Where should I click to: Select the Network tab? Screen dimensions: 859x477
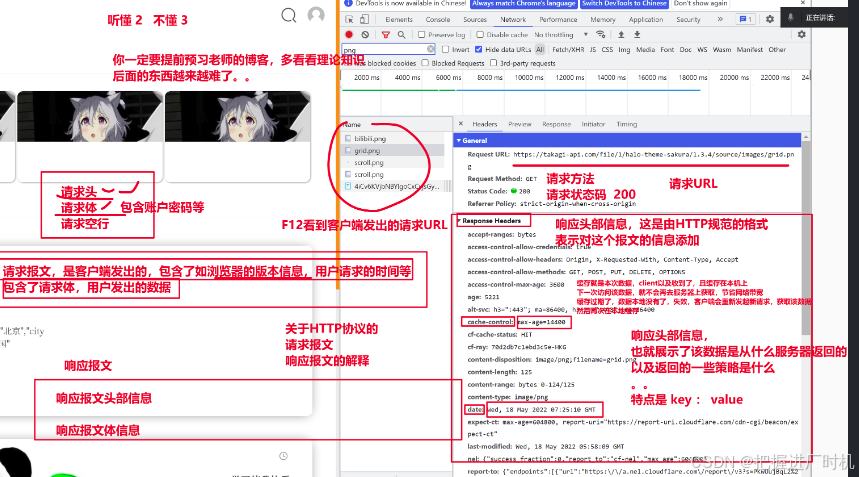pyautogui.click(x=513, y=19)
